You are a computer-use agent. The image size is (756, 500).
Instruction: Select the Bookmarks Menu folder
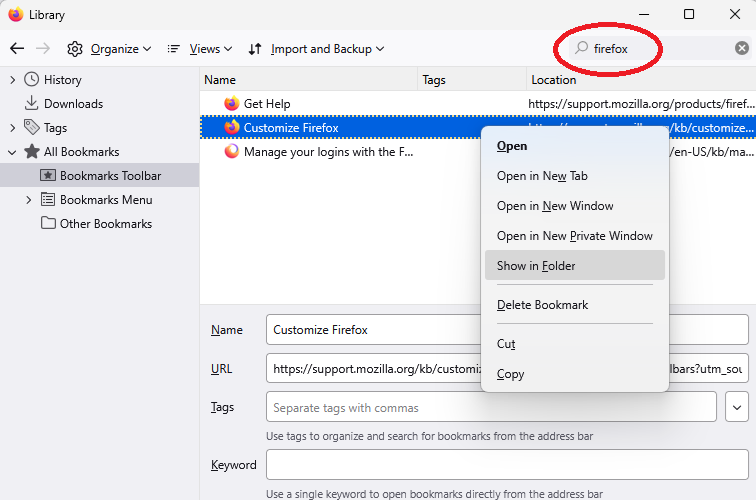106,200
